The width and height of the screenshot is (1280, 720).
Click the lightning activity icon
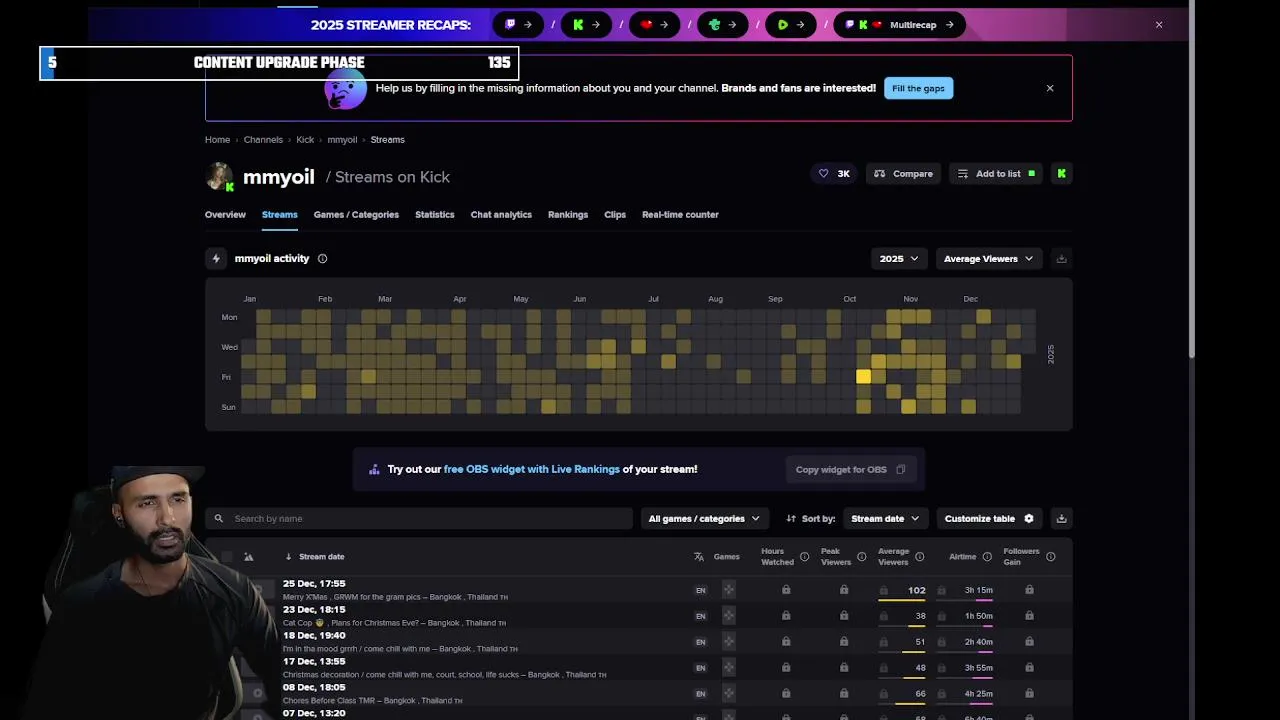point(216,258)
